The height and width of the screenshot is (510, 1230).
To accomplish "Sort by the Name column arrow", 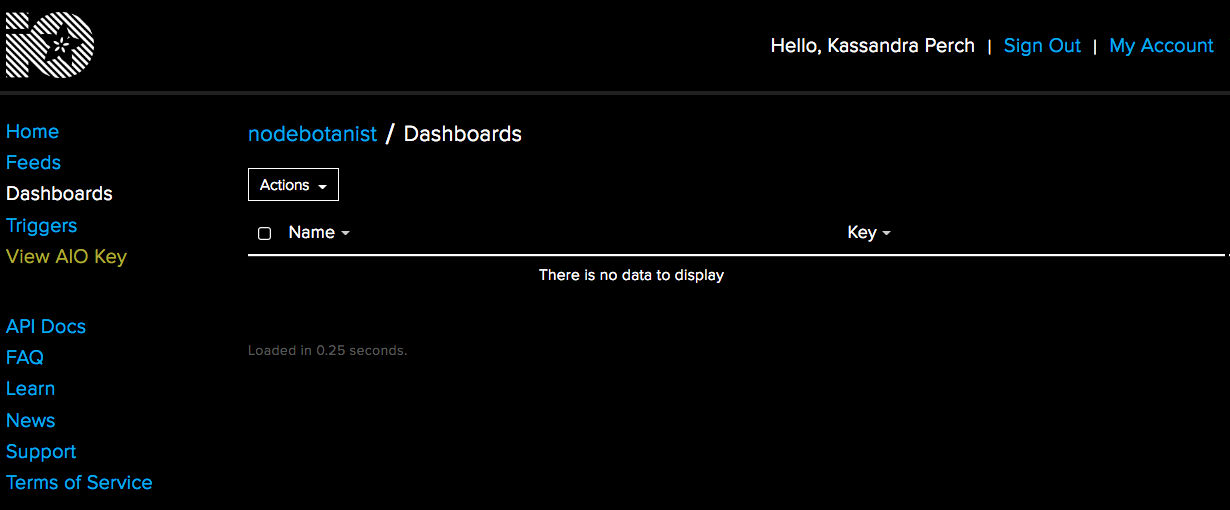I will (345, 233).
